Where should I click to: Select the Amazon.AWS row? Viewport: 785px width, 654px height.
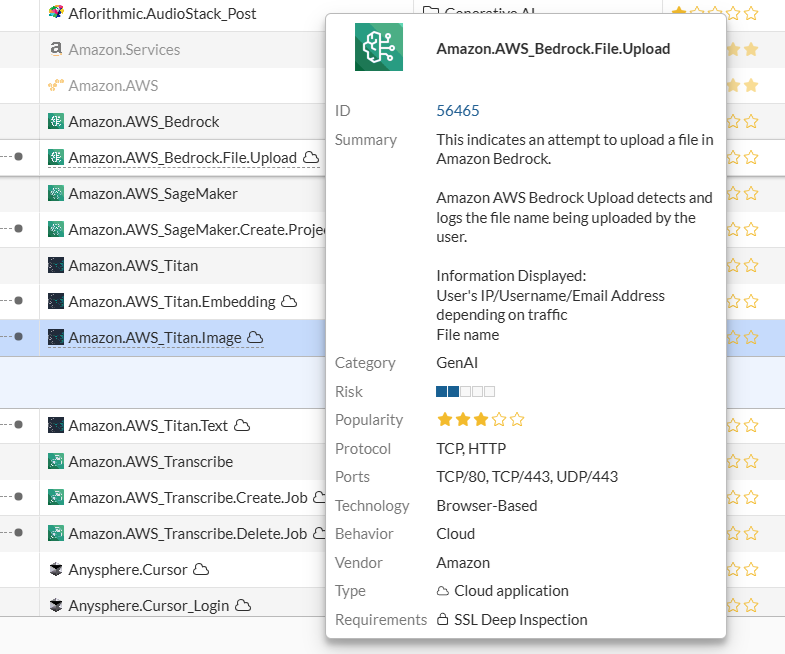pos(113,86)
